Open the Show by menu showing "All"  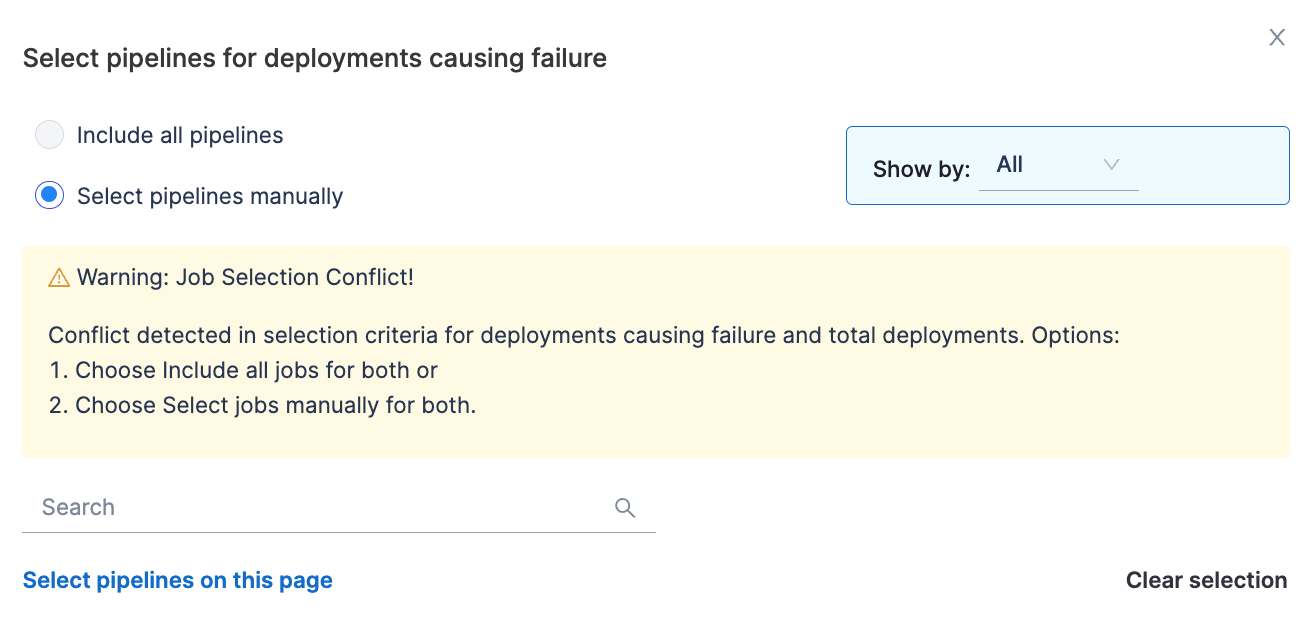click(x=1040, y=166)
